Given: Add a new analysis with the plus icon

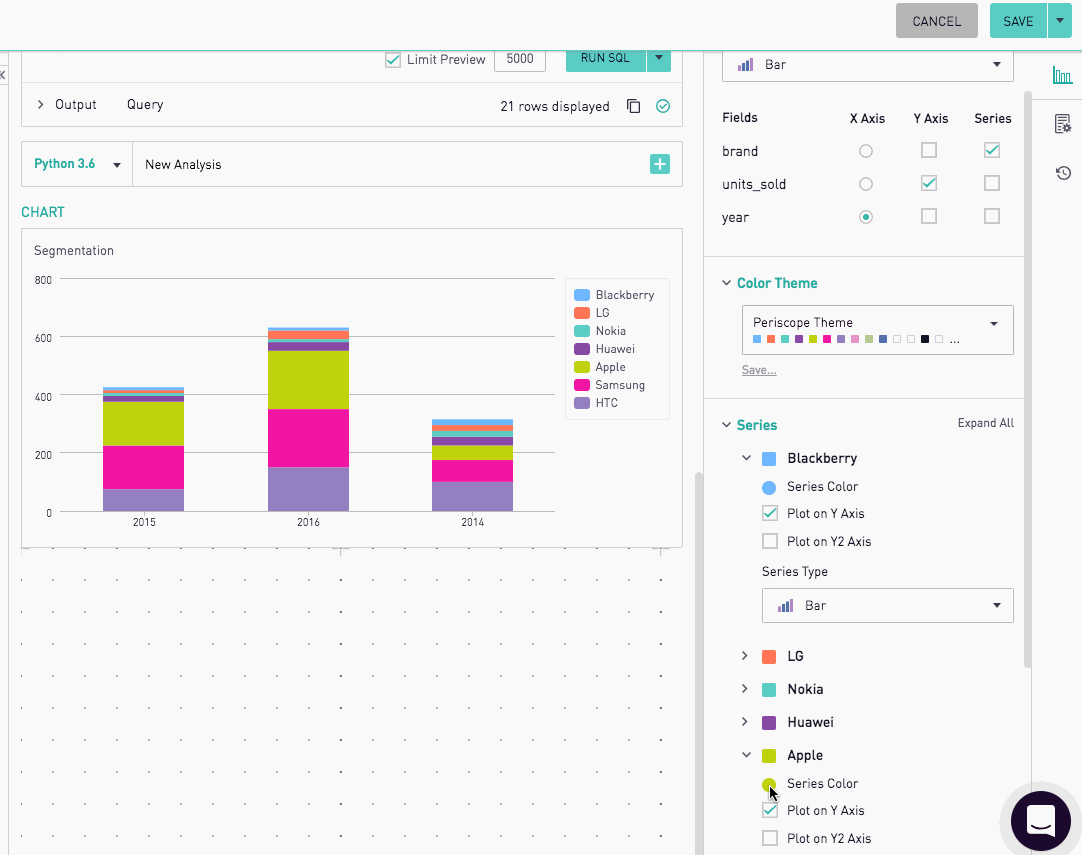Looking at the screenshot, I should (660, 164).
